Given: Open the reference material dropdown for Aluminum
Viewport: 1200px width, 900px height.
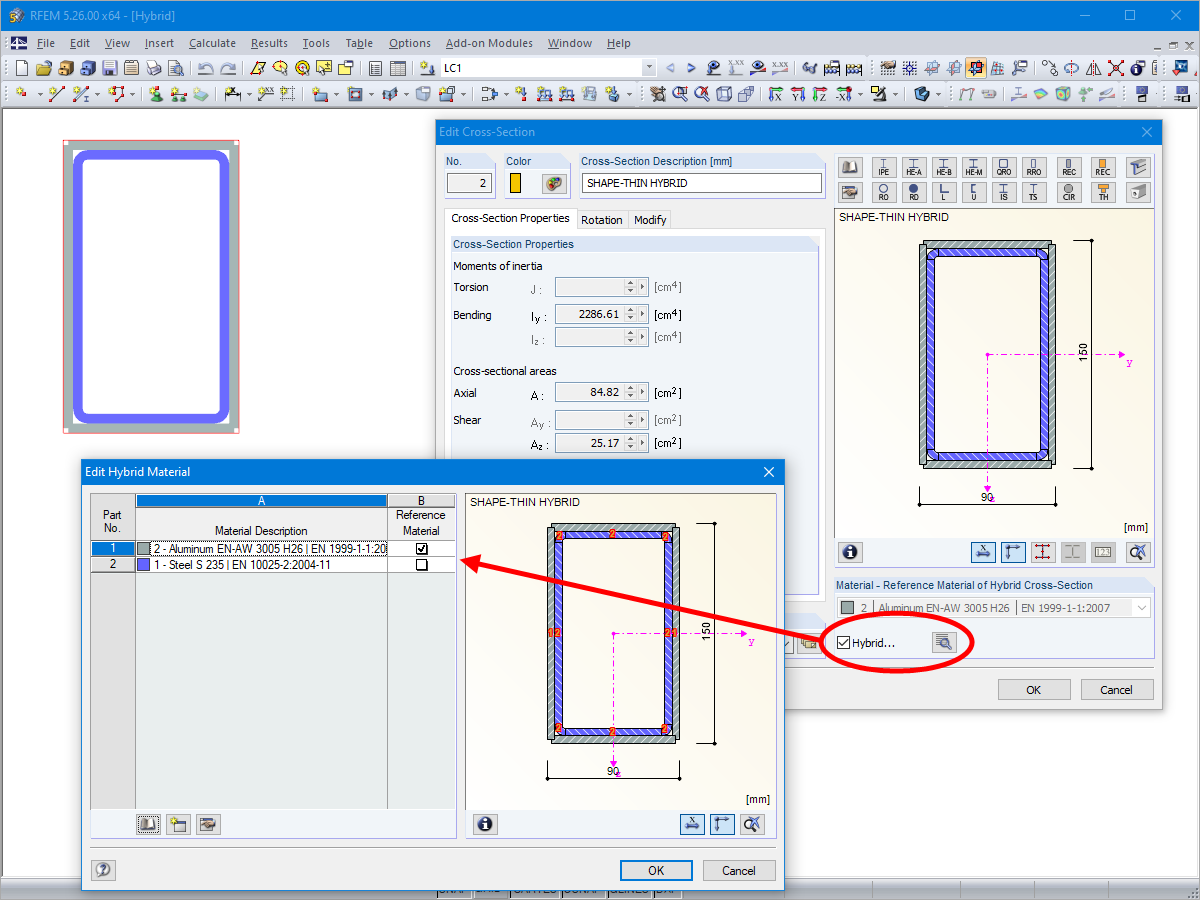Looking at the screenshot, I should click(1141, 607).
